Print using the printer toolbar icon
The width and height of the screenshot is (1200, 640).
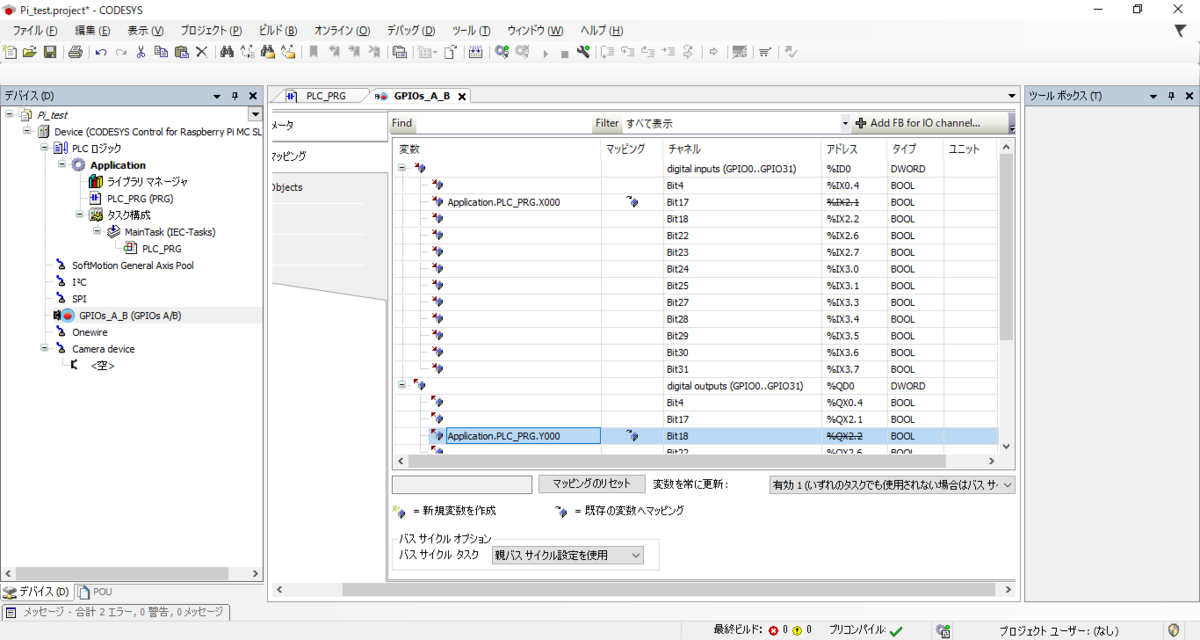(x=75, y=52)
